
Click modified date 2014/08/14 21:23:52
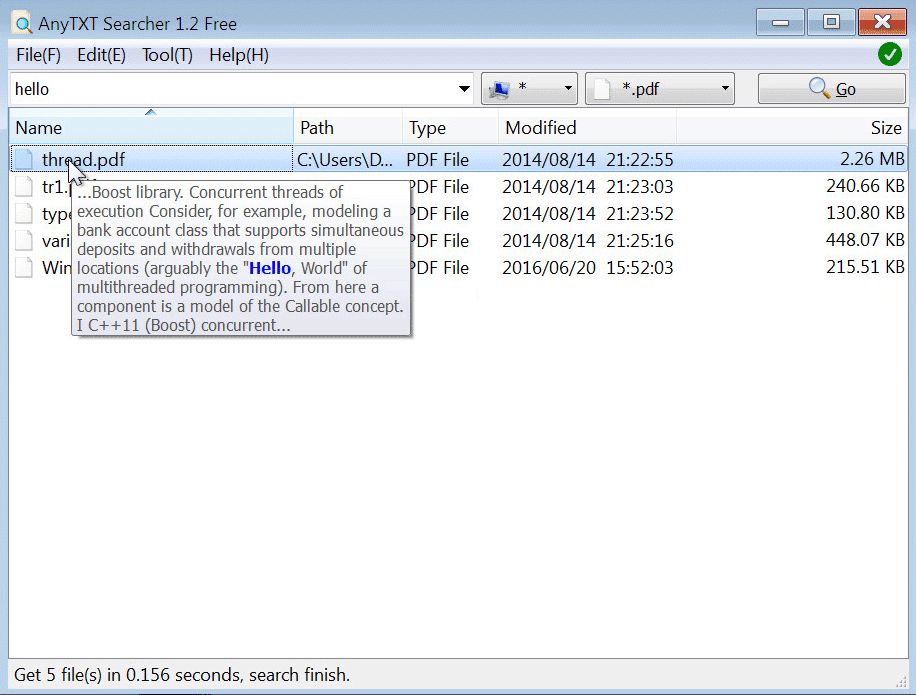[588, 213]
